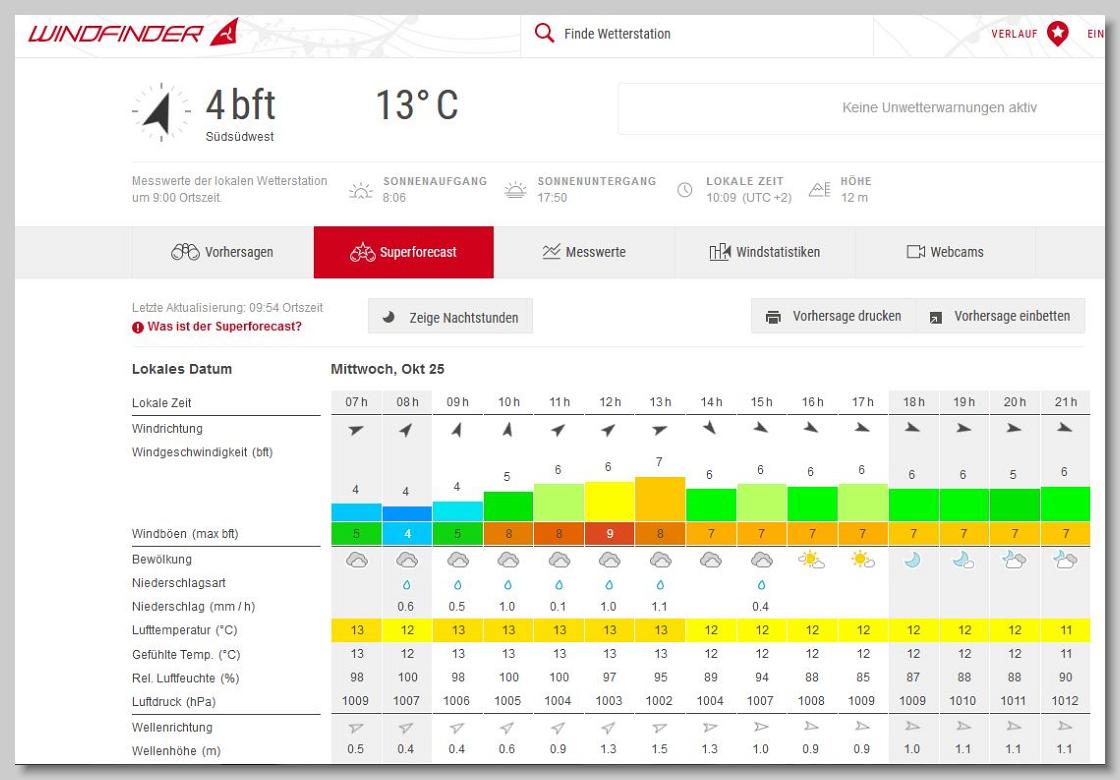Click the '13° C' current temperature

[417, 105]
